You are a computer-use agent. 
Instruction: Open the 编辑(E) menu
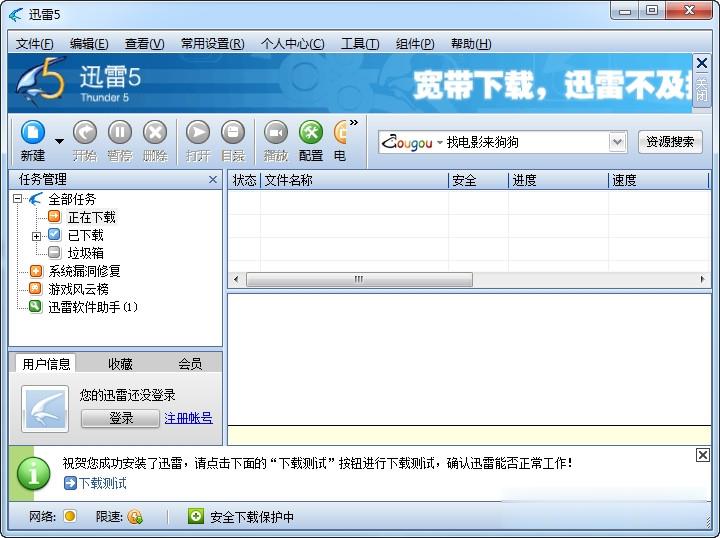(89, 44)
